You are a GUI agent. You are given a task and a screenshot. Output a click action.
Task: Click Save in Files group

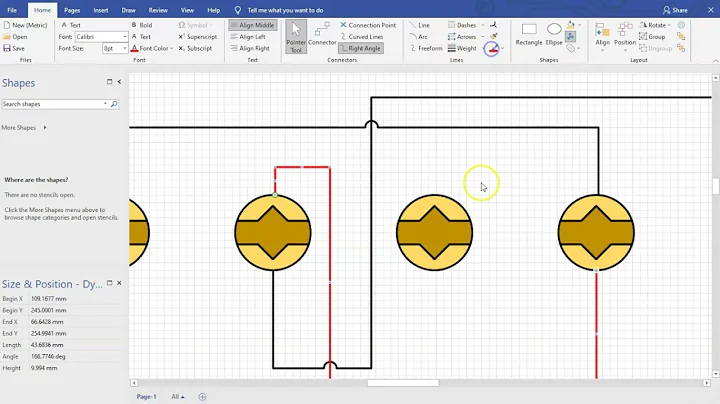[14, 48]
